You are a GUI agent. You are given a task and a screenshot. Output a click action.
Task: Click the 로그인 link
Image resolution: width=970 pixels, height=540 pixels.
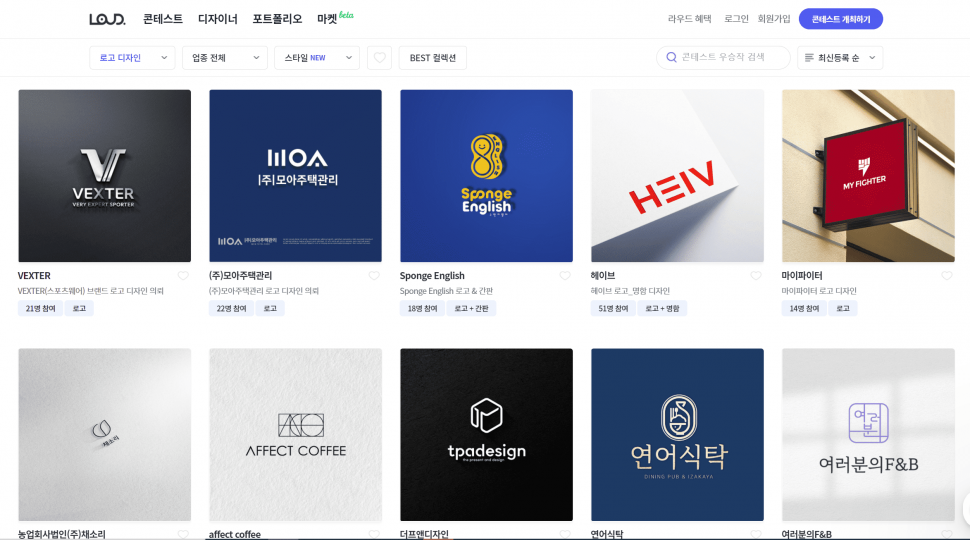pos(736,19)
